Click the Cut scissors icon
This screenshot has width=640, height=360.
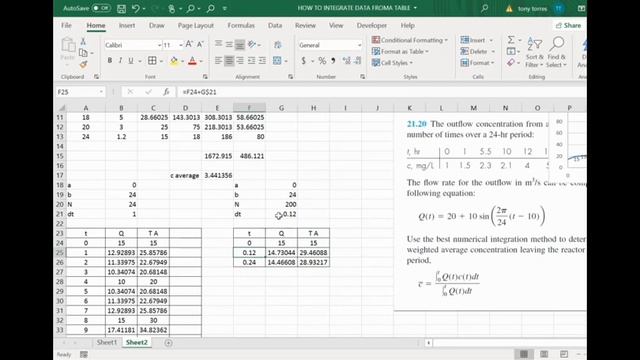[x=83, y=42]
